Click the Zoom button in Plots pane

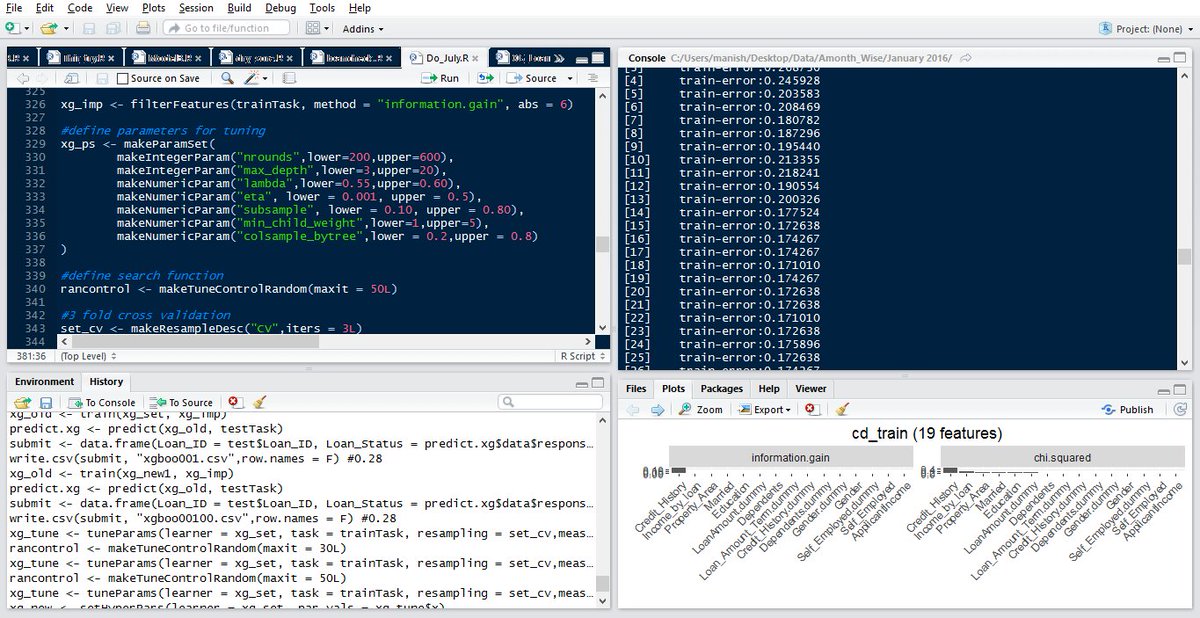click(700, 409)
